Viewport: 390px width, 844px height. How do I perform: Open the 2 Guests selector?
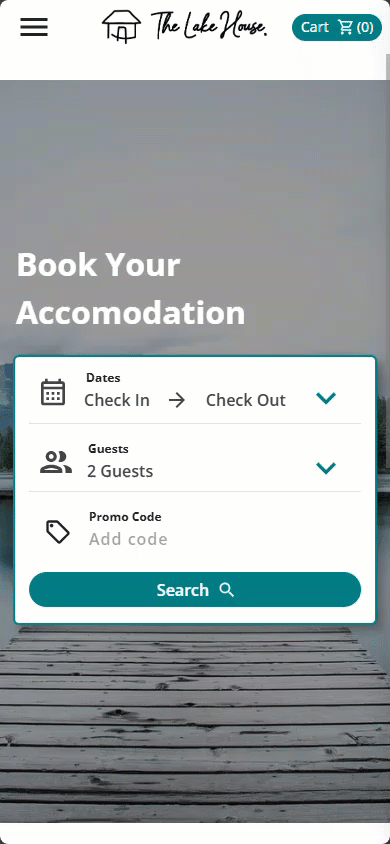[120, 472]
